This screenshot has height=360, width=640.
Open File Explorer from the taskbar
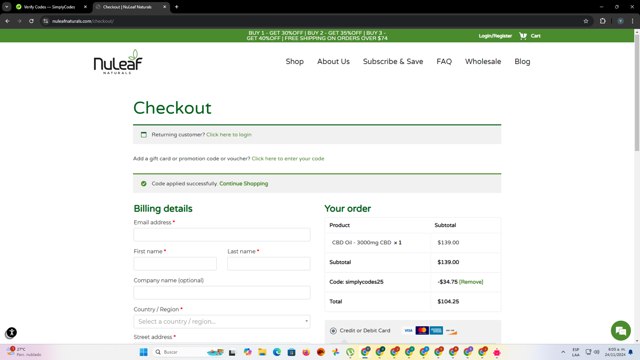click(262, 352)
